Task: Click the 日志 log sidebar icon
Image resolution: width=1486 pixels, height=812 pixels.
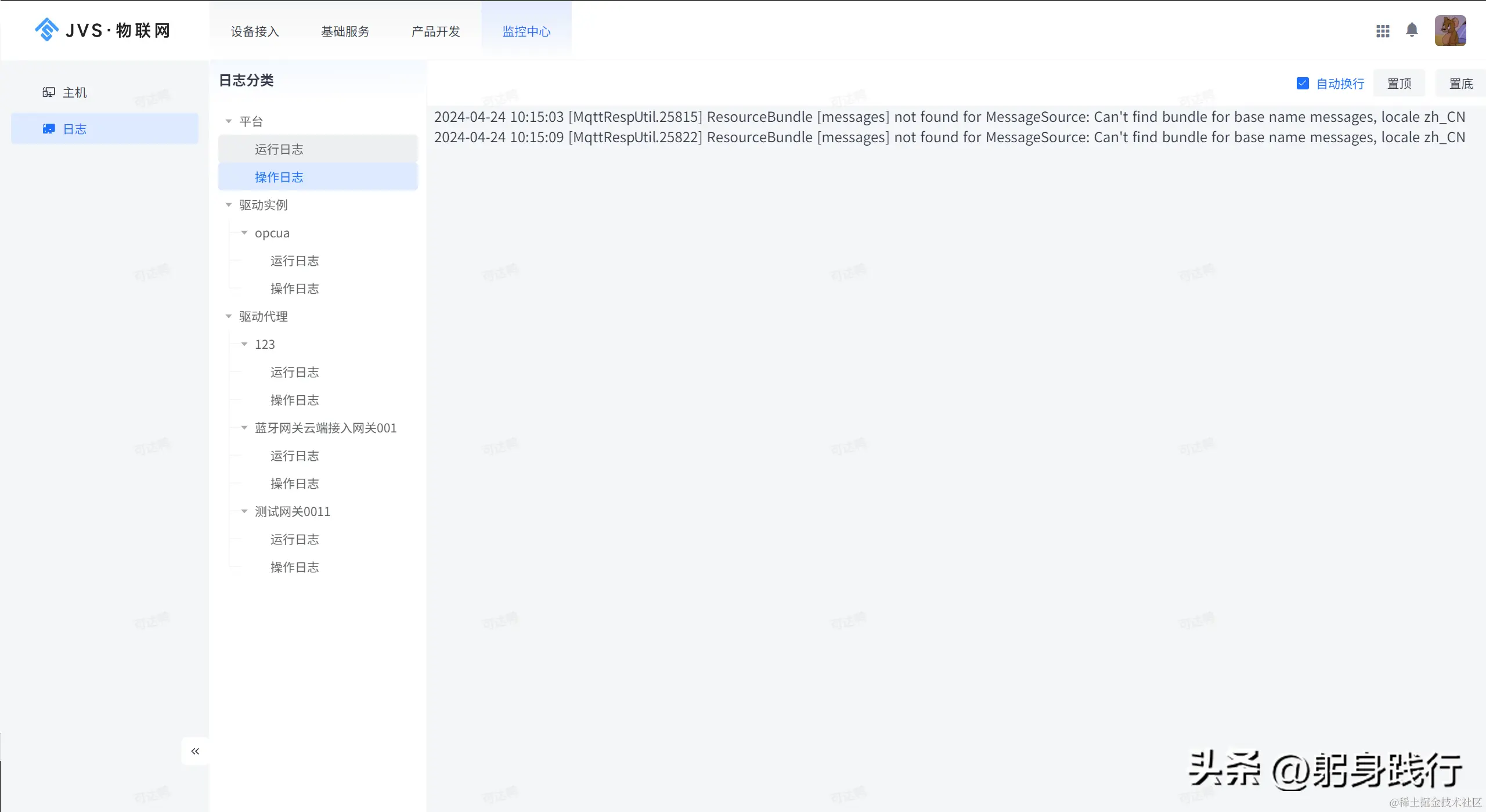Action: (x=49, y=129)
